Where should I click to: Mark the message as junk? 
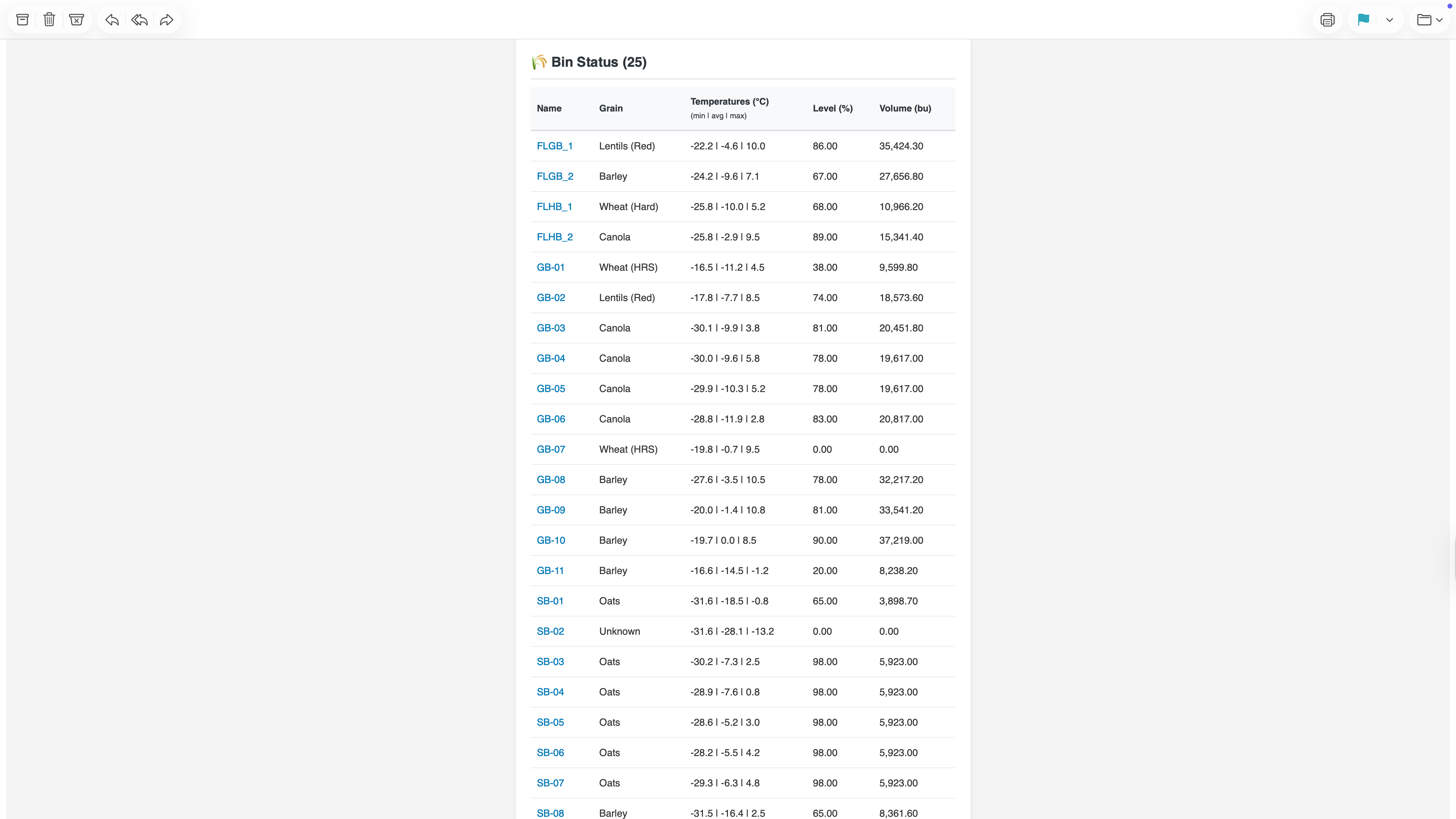click(x=77, y=19)
